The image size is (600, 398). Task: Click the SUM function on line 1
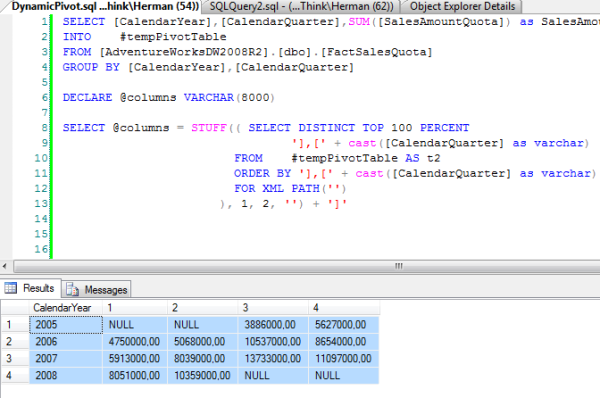[x=359, y=21]
